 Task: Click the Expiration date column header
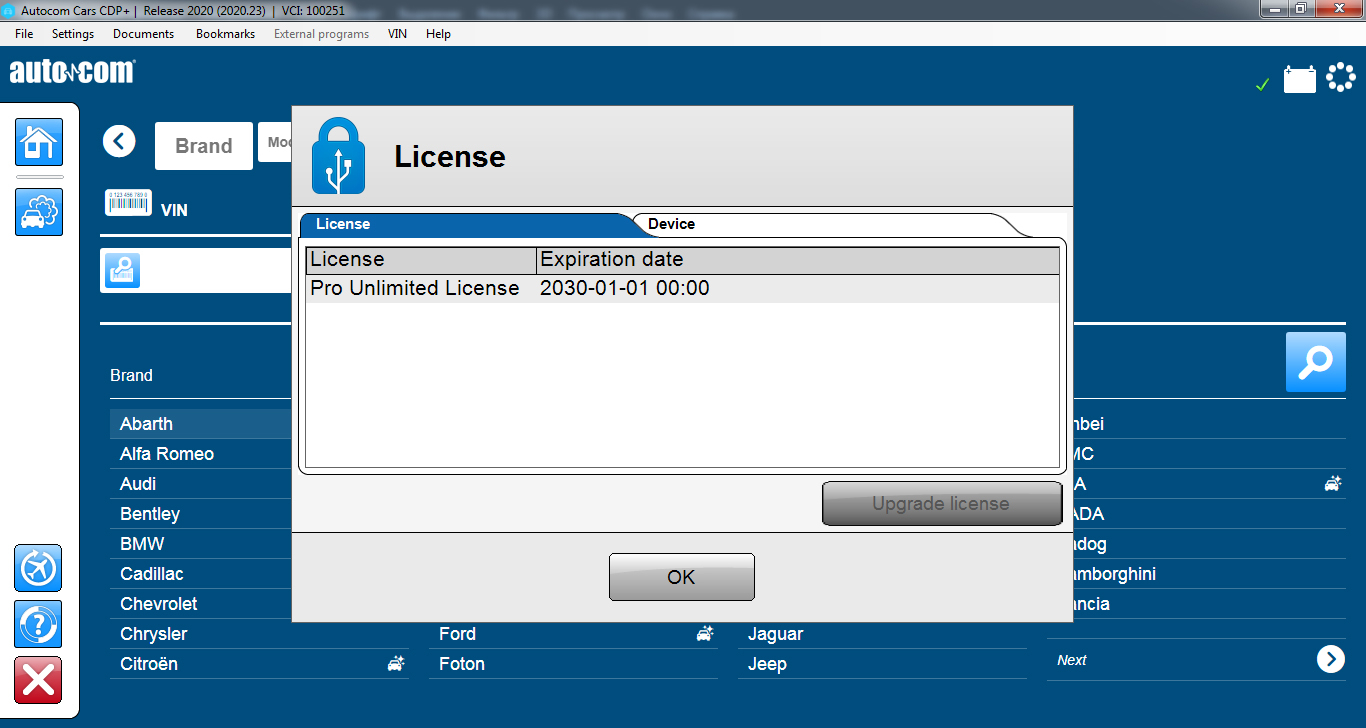(797, 260)
